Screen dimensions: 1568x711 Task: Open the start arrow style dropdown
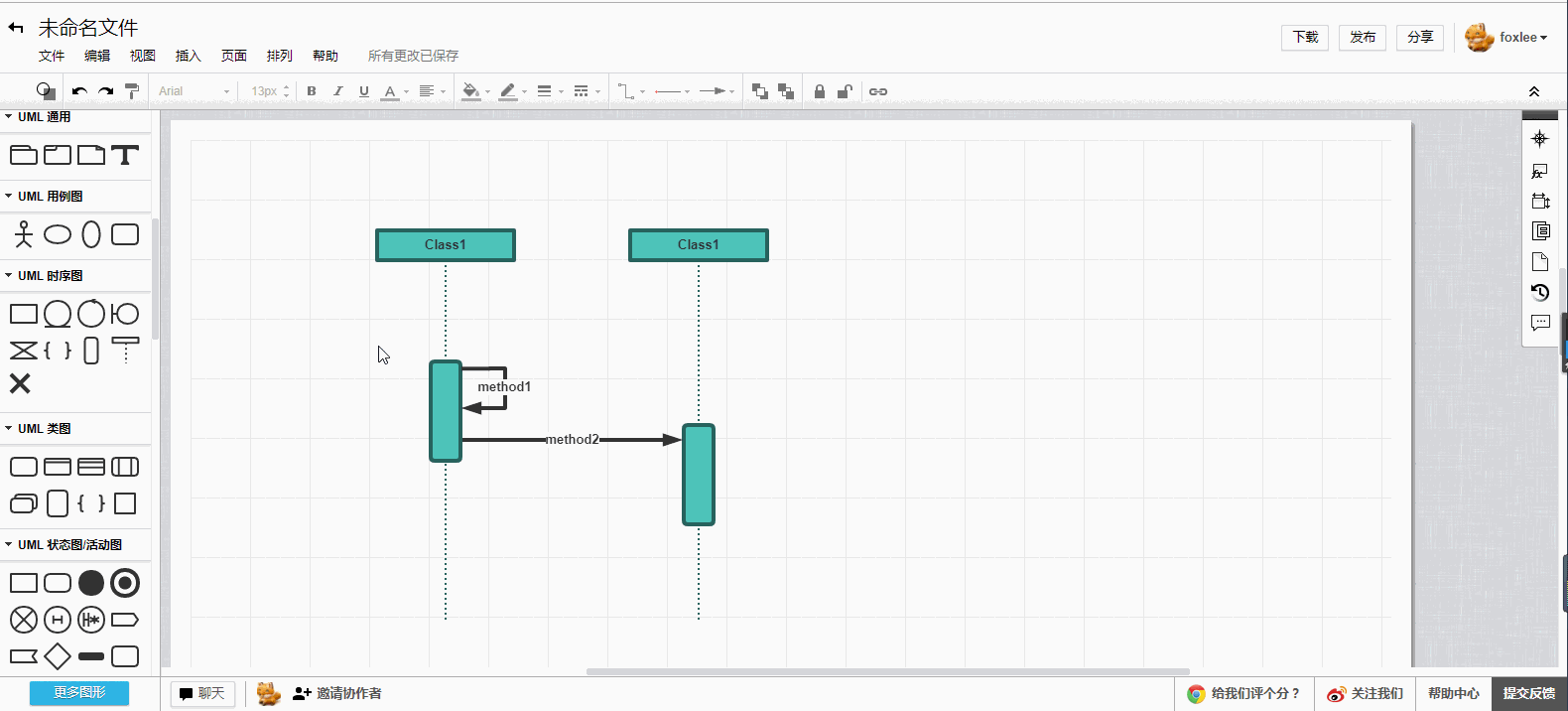pos(673,91)
